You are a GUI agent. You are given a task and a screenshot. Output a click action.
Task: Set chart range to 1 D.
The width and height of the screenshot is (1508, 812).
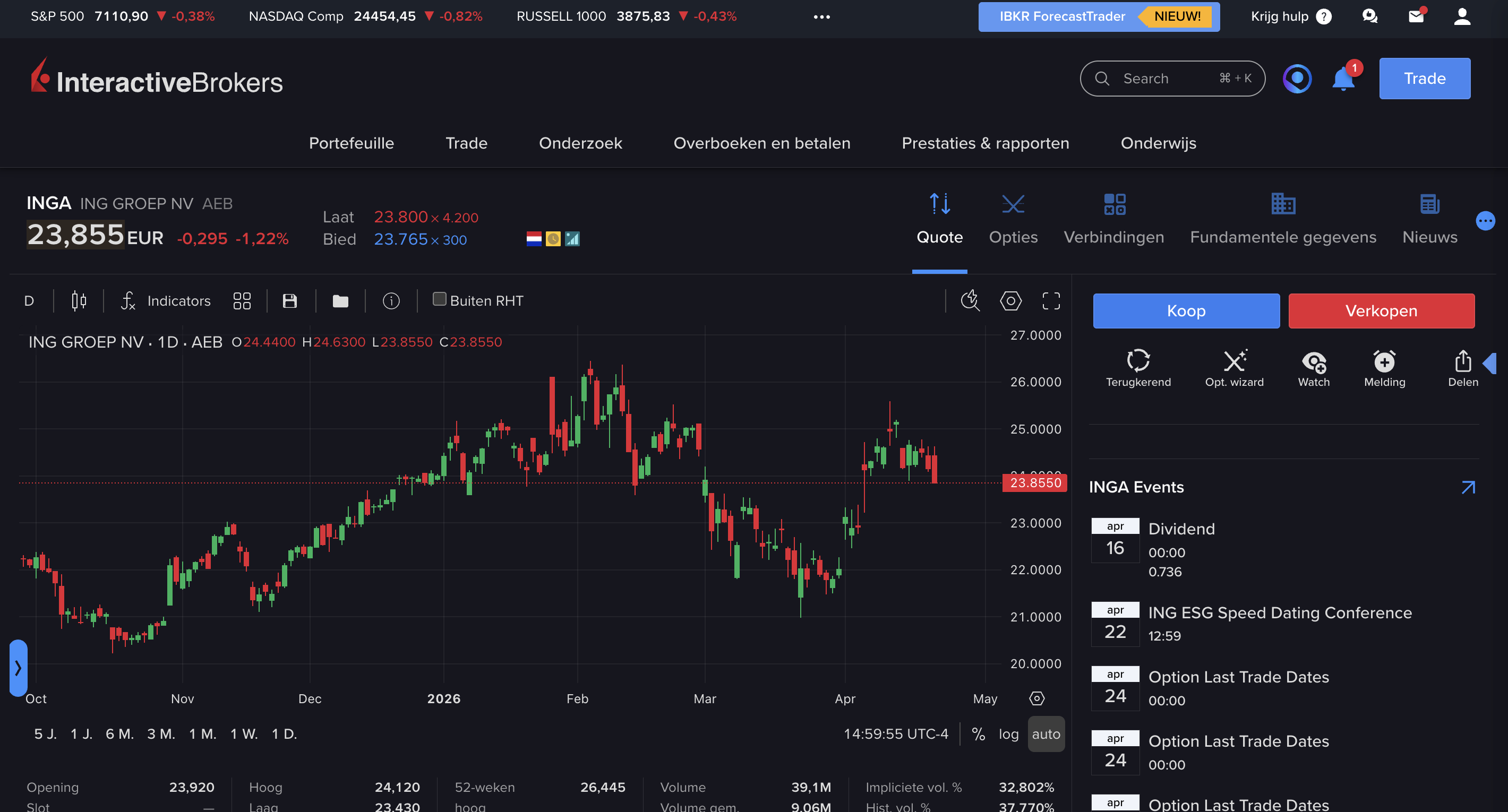(x=285, y=734)
